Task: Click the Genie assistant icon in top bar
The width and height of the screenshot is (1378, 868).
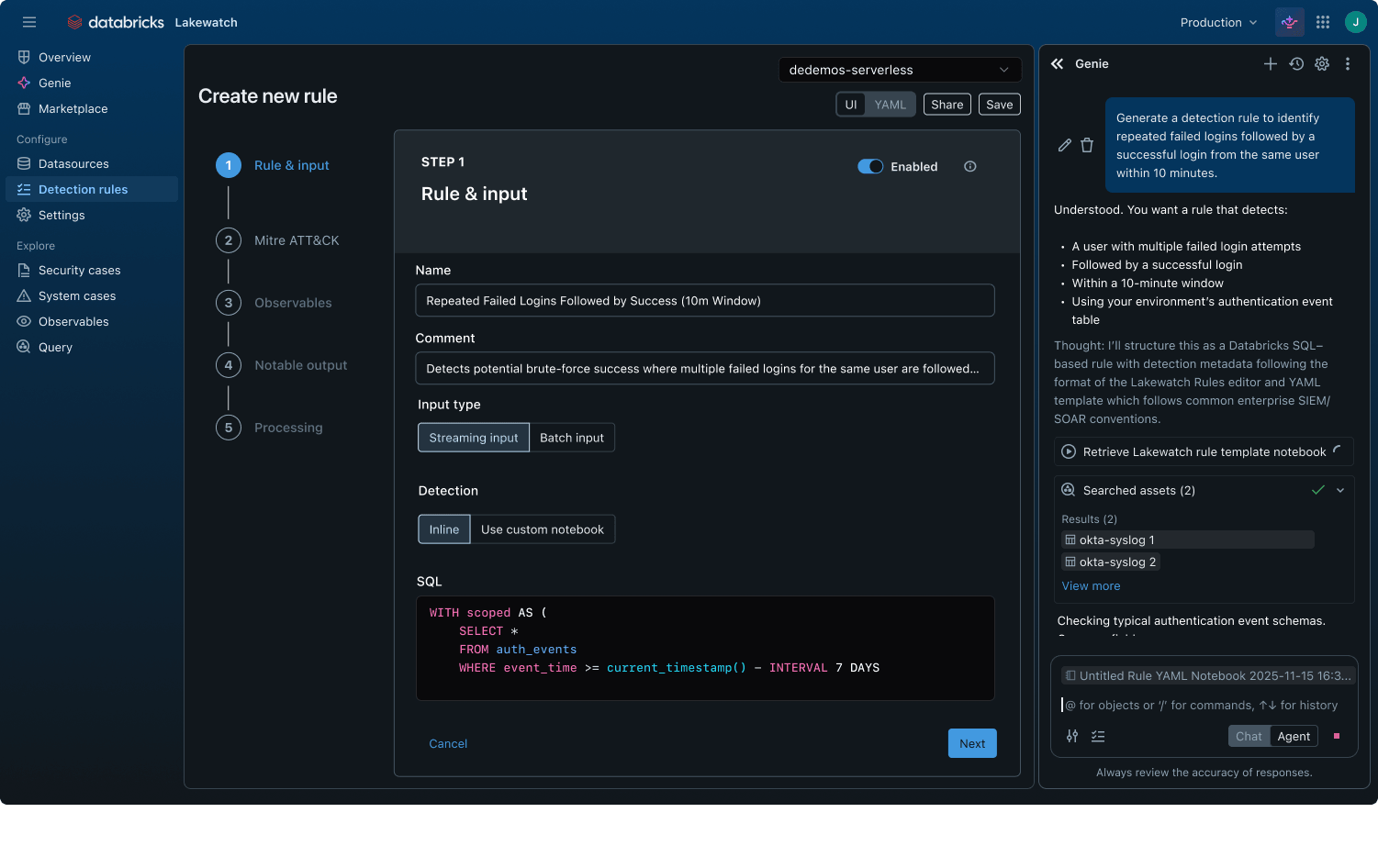Action: click(x=1290, y=22)
